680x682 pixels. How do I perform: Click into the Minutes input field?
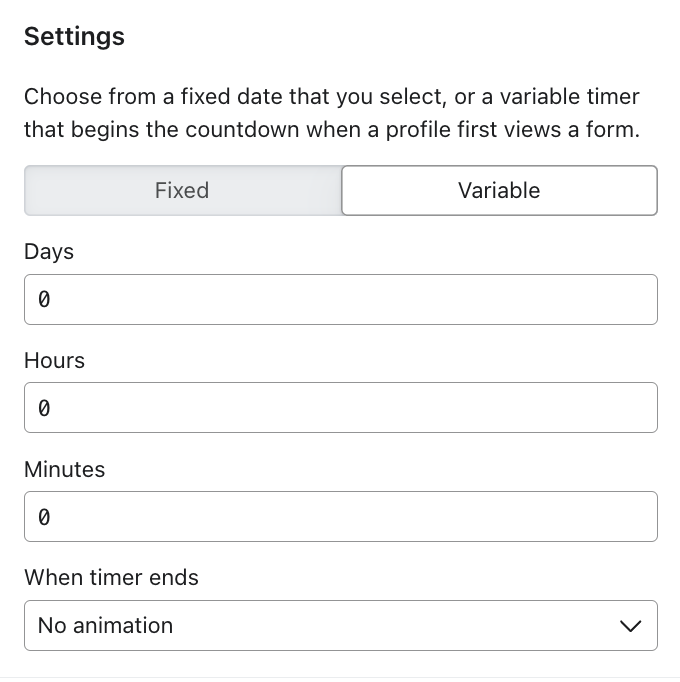point(340,516)
